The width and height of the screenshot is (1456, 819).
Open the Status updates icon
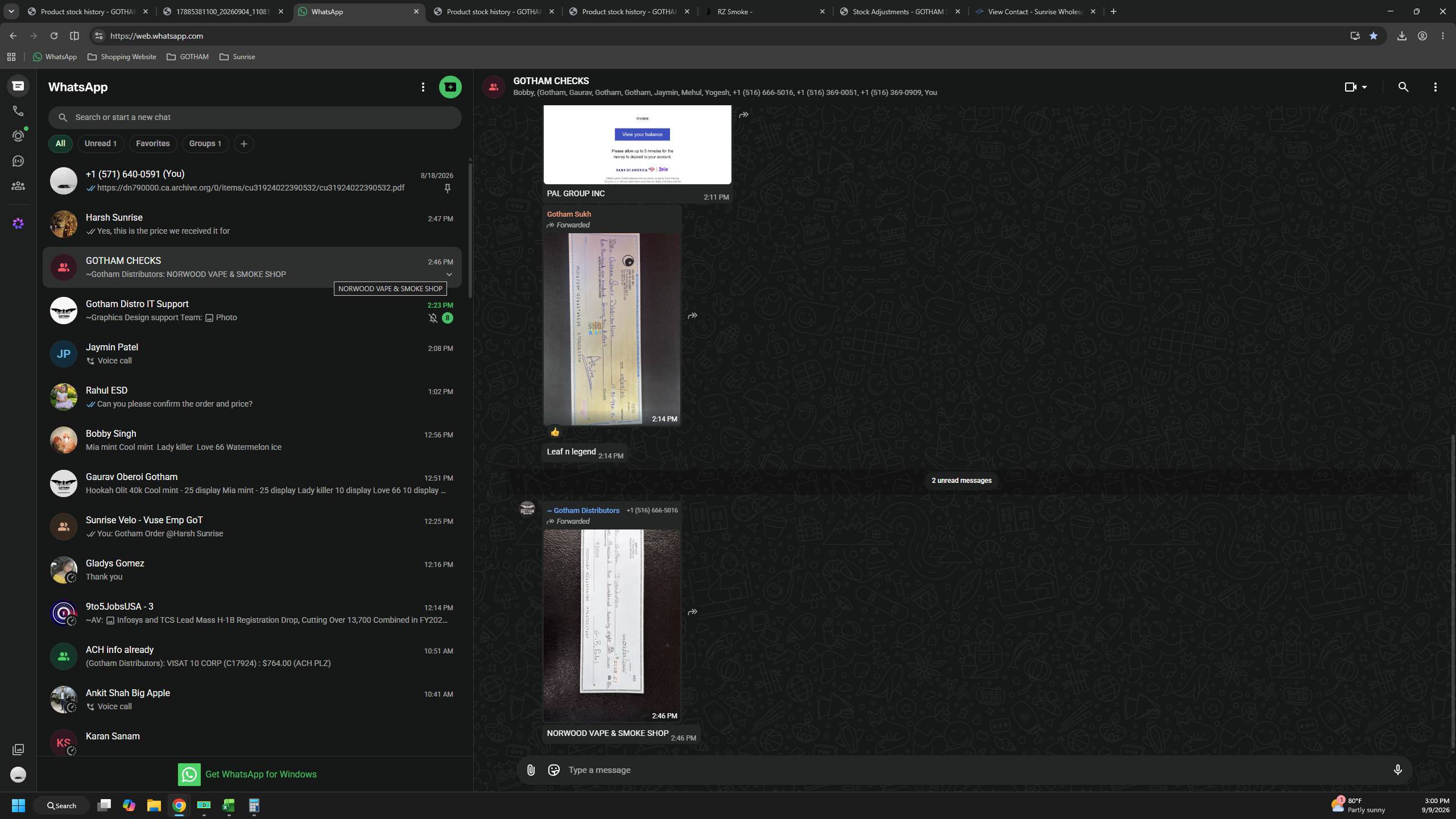coord(18,136)
